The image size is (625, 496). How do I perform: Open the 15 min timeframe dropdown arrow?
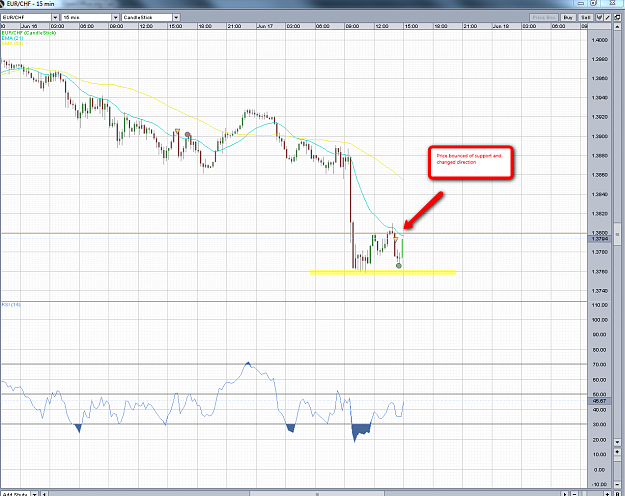tap(115, 18)
